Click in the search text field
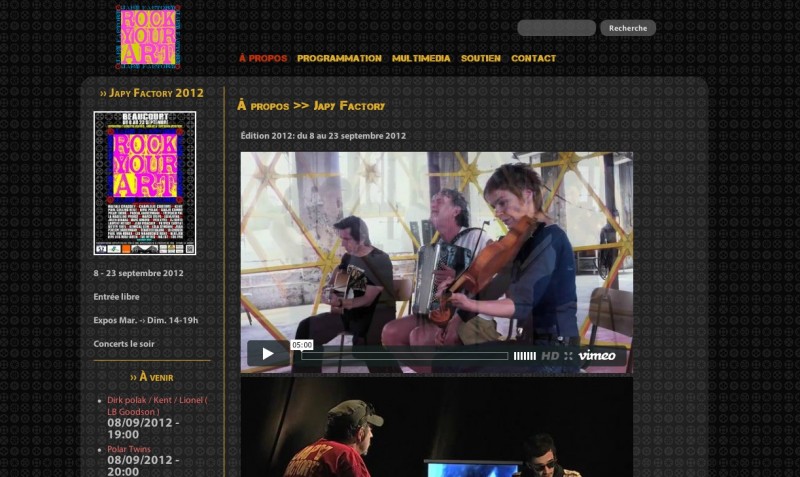This screenshot has width=800, height=477. click(556, 28)
